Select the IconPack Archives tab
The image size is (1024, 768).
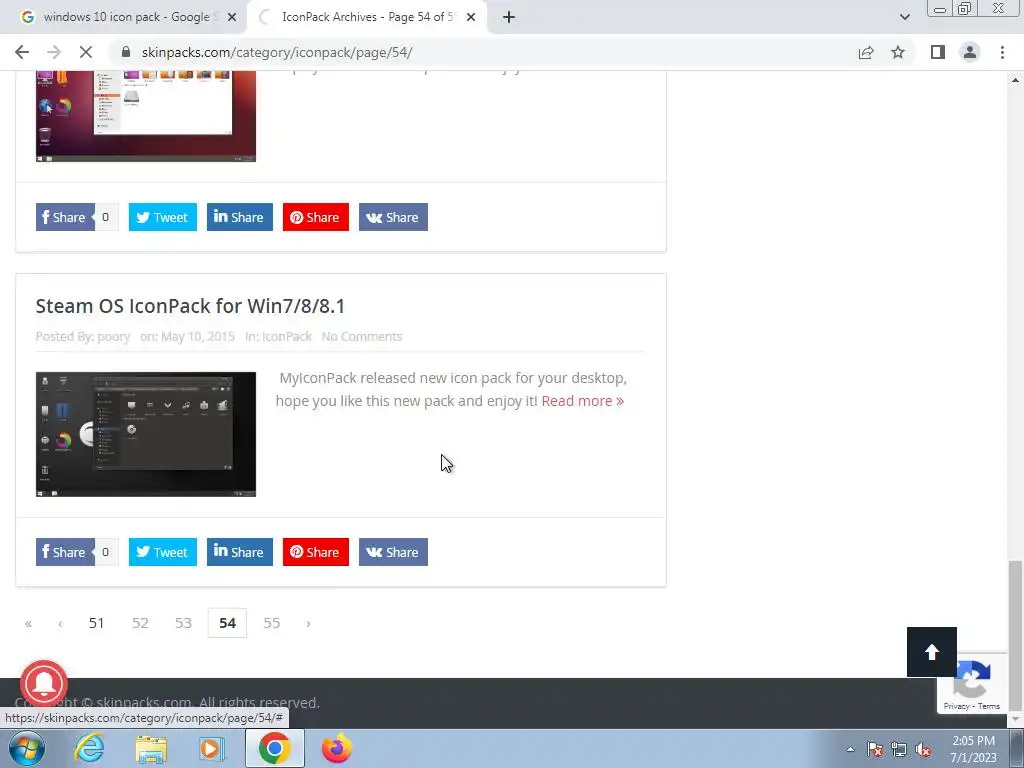click(369, 17)
